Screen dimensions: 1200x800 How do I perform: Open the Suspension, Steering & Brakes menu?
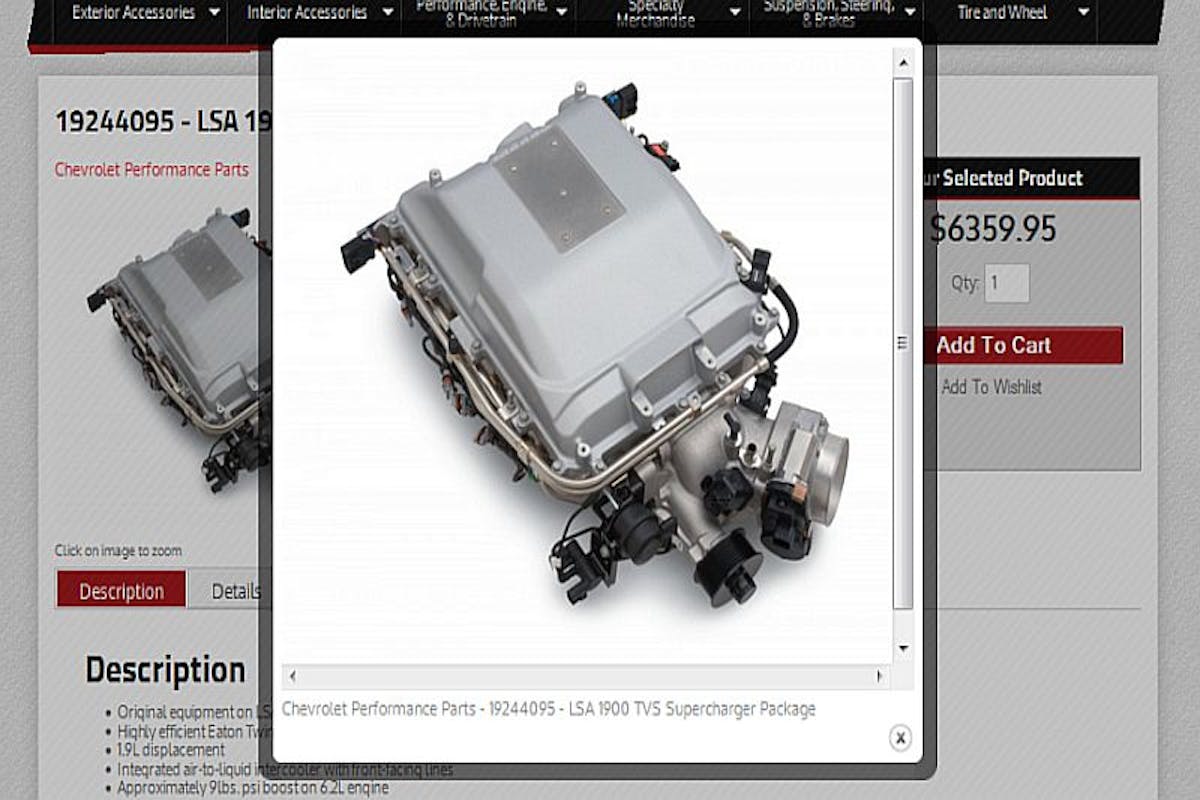pos(826,13)
